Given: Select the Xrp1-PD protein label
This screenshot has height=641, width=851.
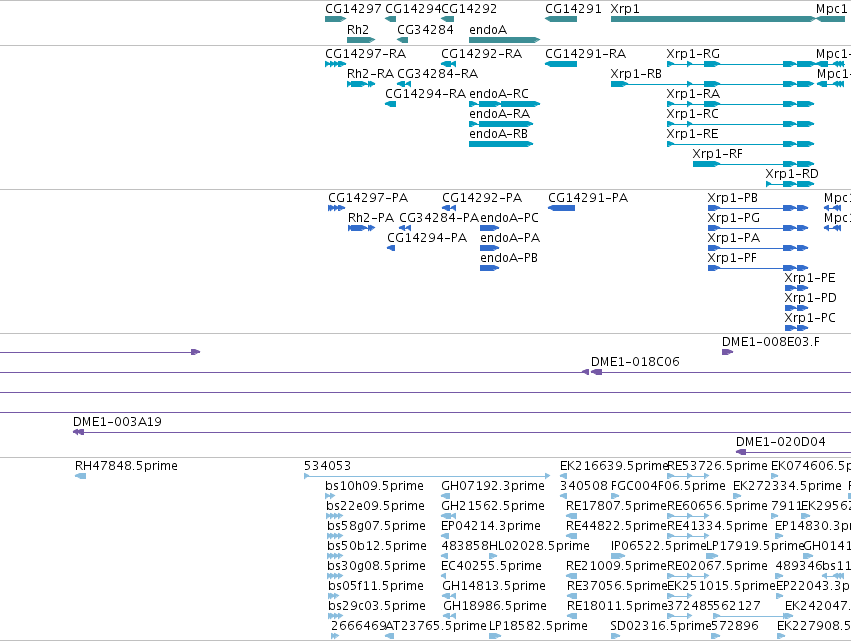Looking at the screenshot, I should tap(810, 299).
